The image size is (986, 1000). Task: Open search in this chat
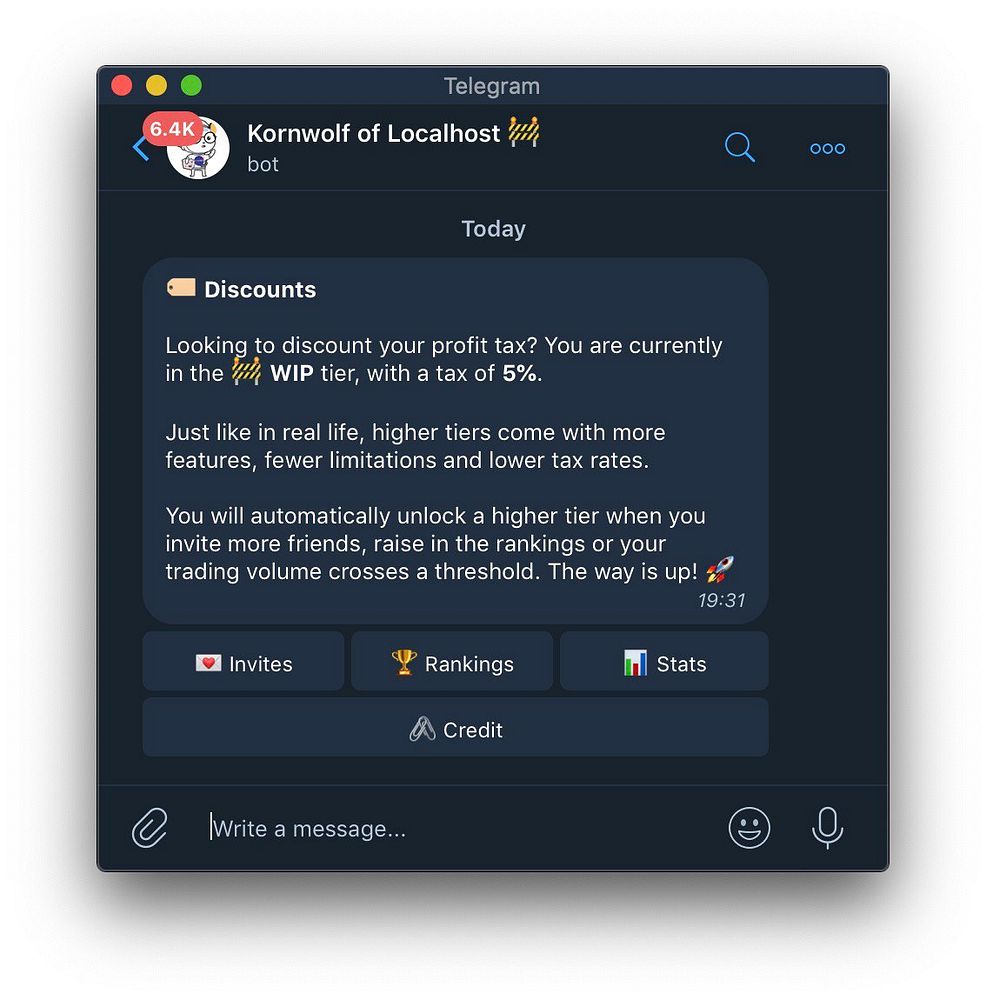point(740,147)
